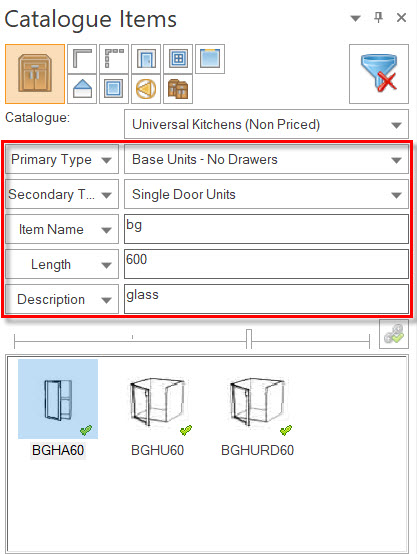Image resolution: width=417 pixels, height=554 pixels.
Task: Expand the Single Door Units dropdown
Action: coord(266,194)
